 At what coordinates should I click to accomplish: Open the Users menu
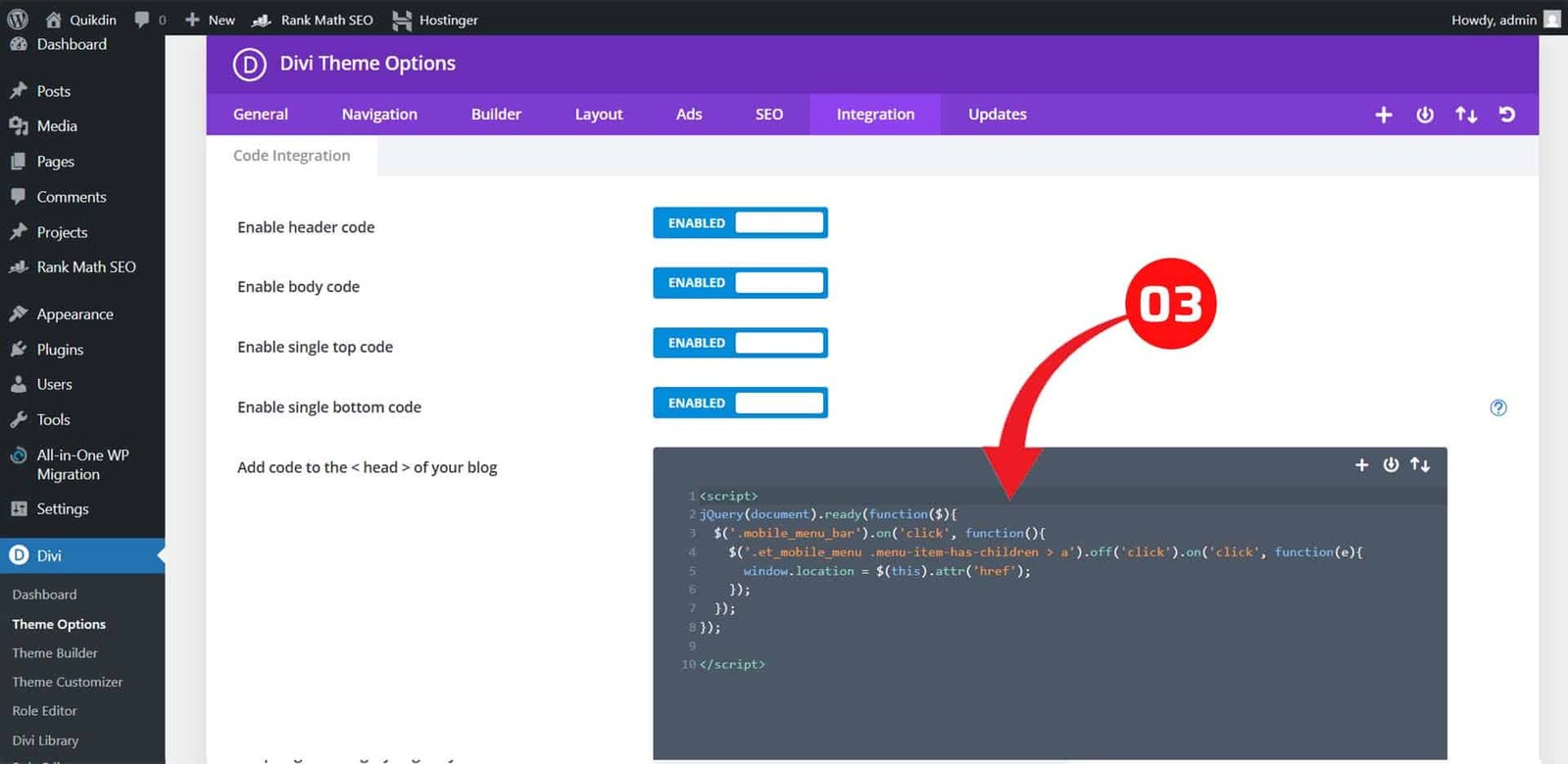pos(55,385)
